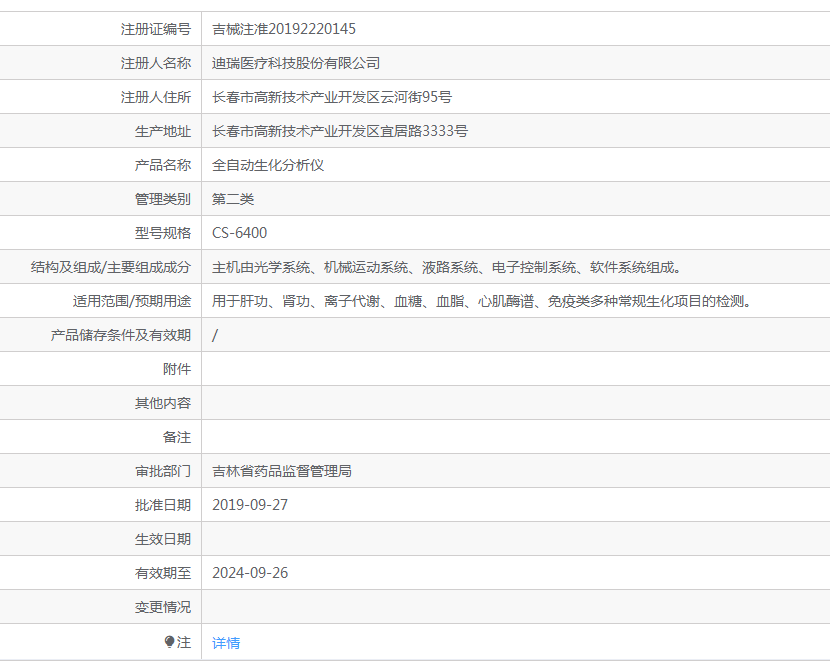Select expiry date 2024-09-26
This screenshot has width=830, height=665.
[250, 573]
